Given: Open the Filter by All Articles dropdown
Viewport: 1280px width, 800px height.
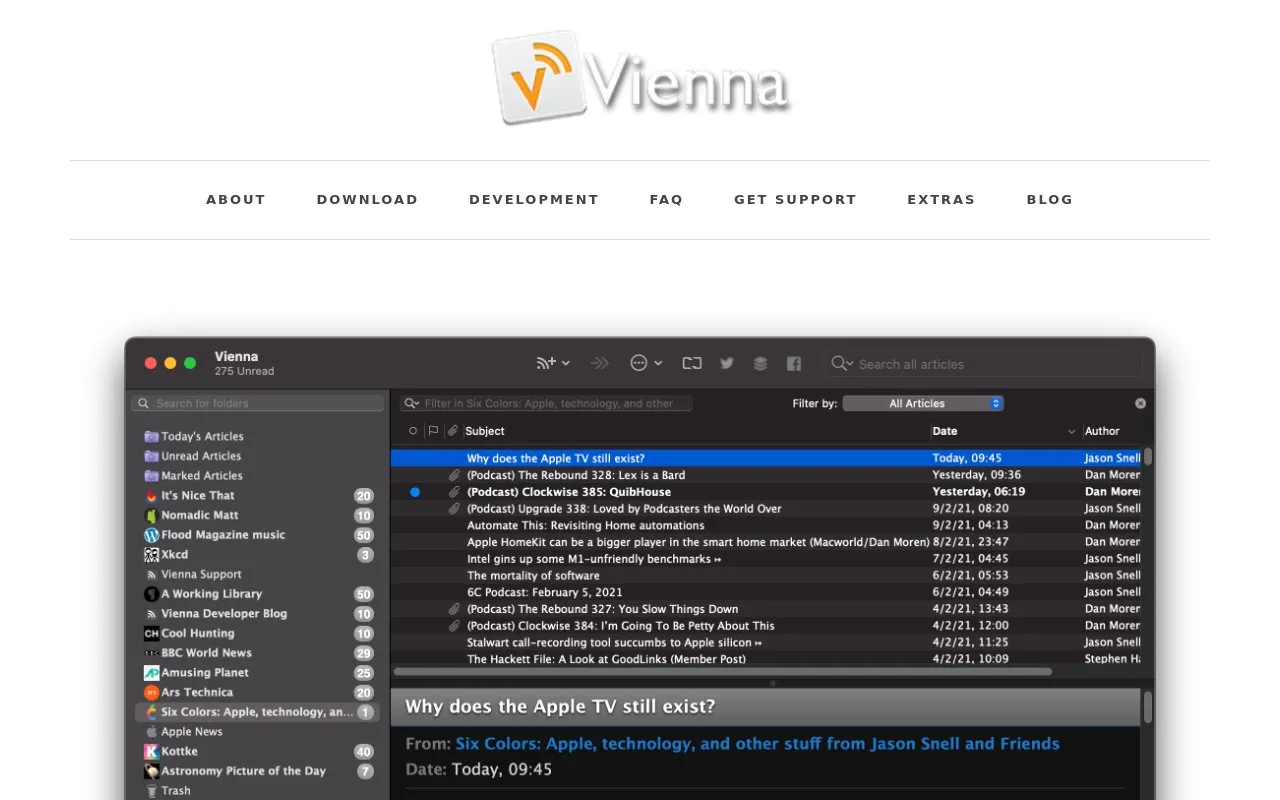Looking at the screenshot, I should [923, 404].
